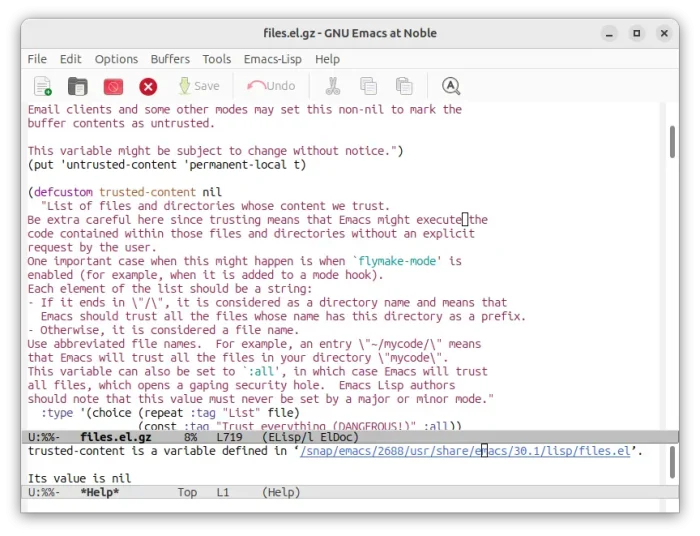Close the Emacs window

(664, 33)
